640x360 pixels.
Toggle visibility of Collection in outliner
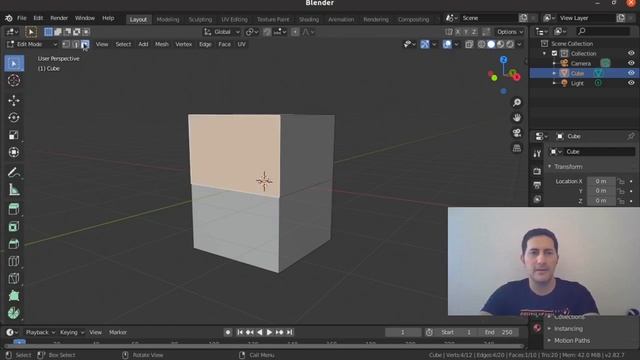[631, 53]
